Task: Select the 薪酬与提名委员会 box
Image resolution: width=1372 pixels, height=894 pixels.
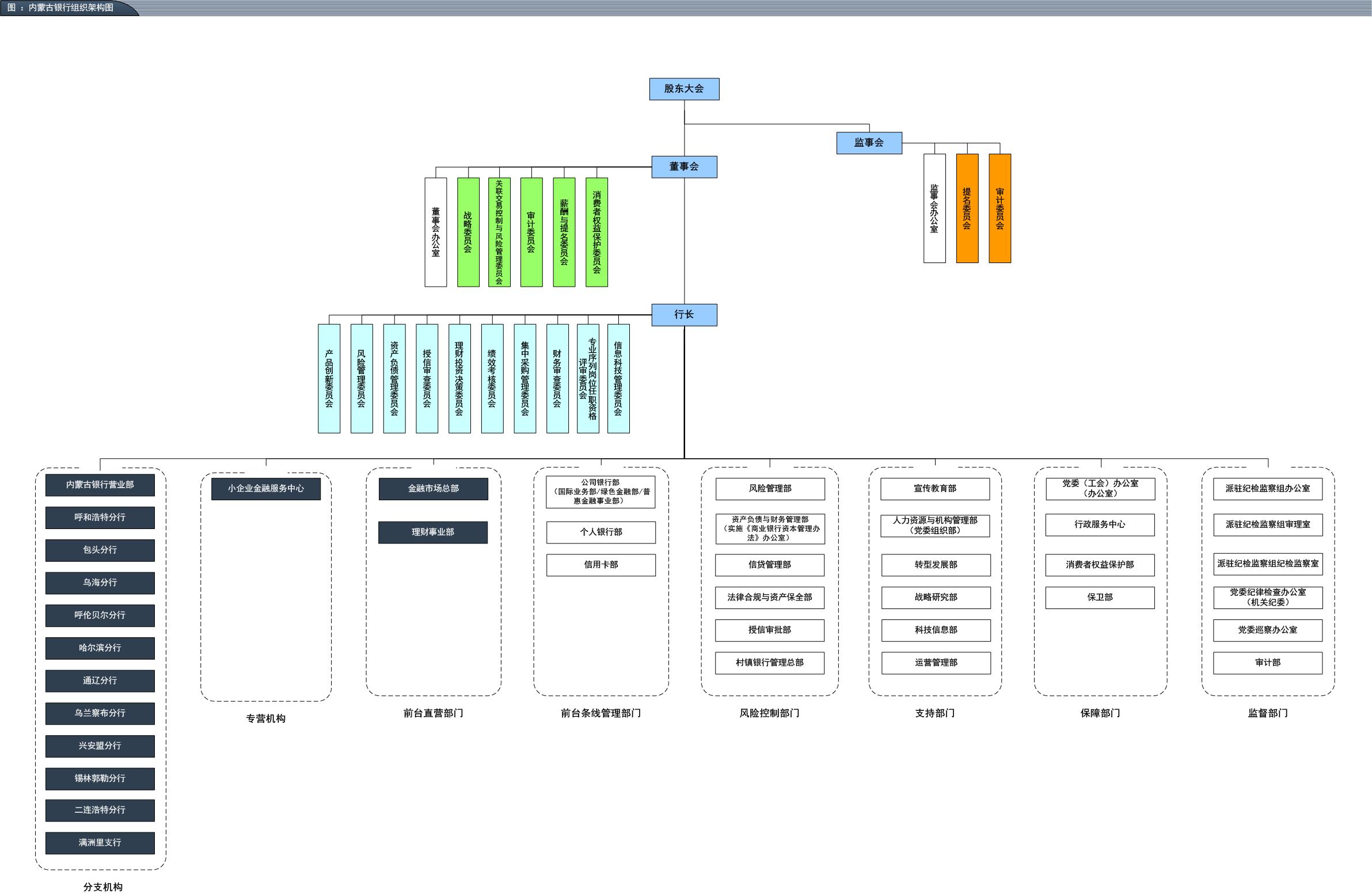Action: [x=564, y=233]
